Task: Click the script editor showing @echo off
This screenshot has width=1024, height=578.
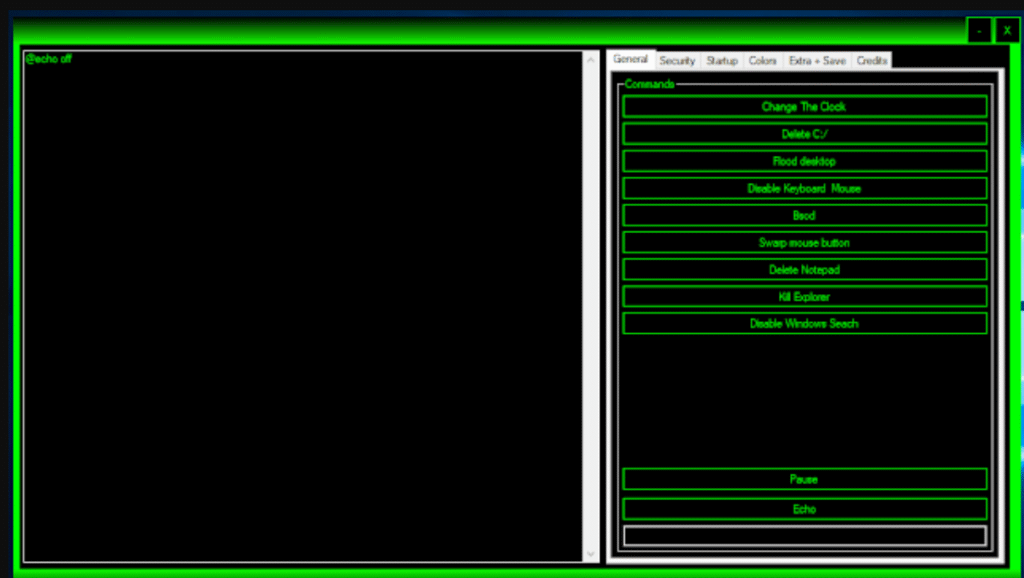Action: (300, 300)
